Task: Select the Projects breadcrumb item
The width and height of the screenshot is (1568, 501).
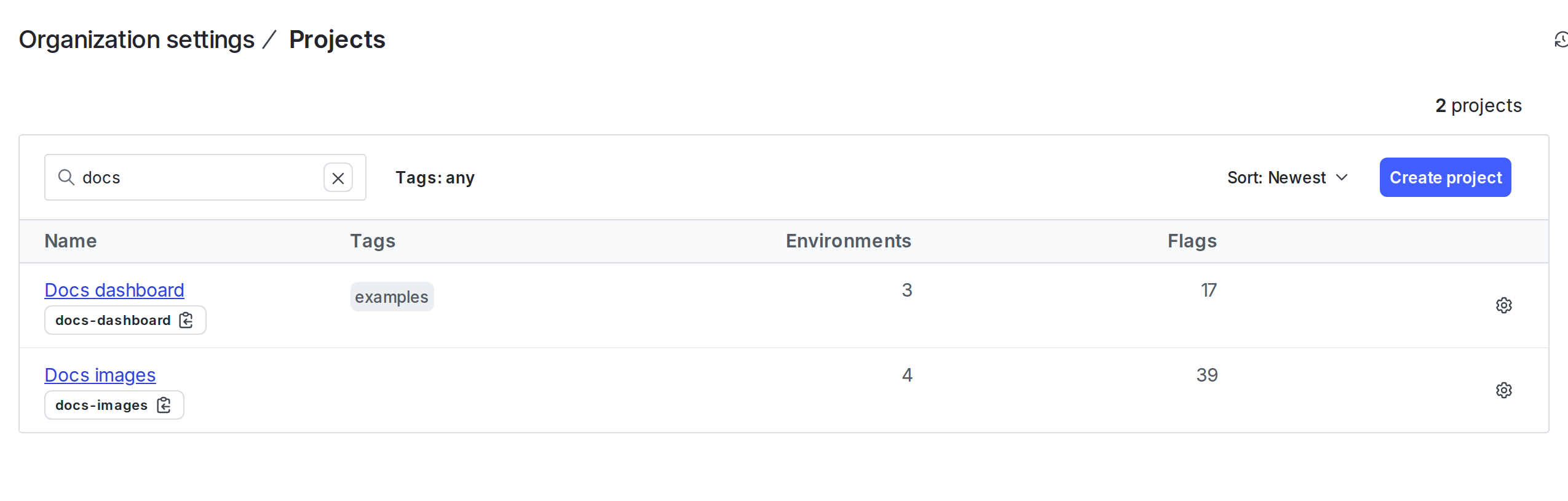Action: point(337,39)
